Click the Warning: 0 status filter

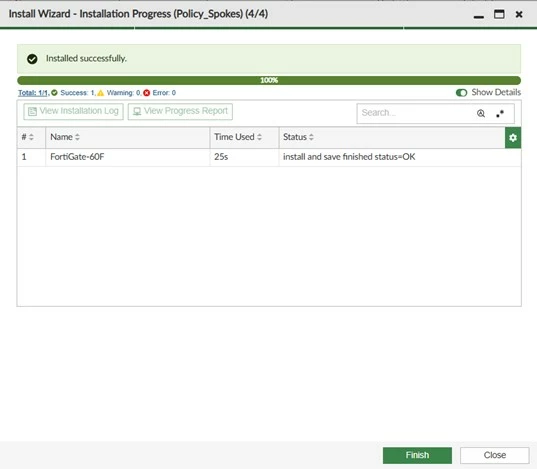119,93
